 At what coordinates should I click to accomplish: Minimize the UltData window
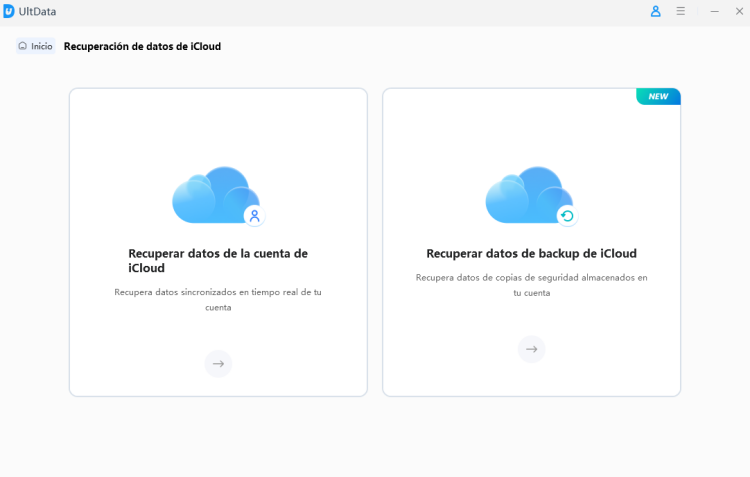[x=714, y=11]
